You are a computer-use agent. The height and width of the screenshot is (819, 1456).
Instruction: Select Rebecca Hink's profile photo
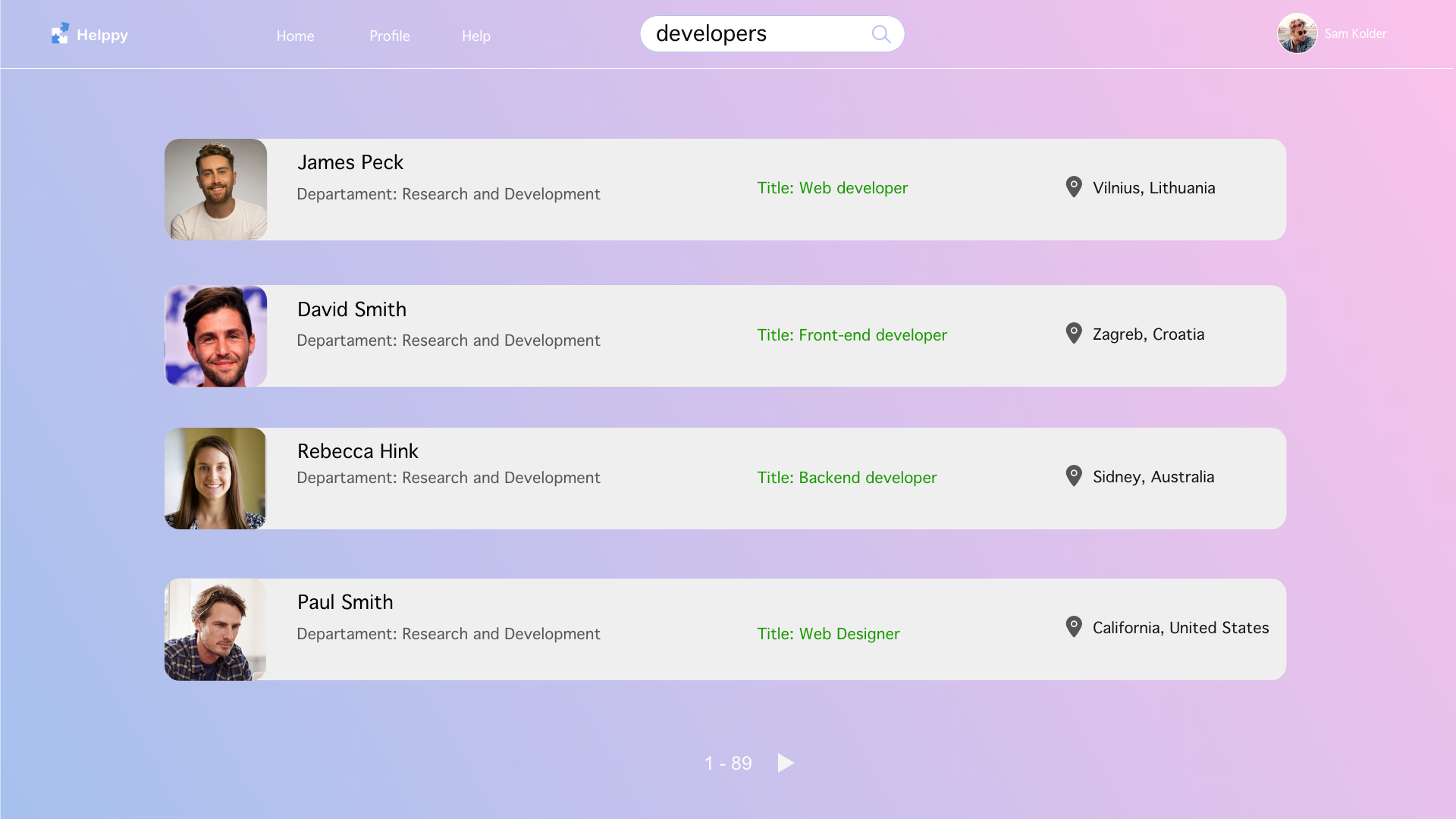click(215, 479)
